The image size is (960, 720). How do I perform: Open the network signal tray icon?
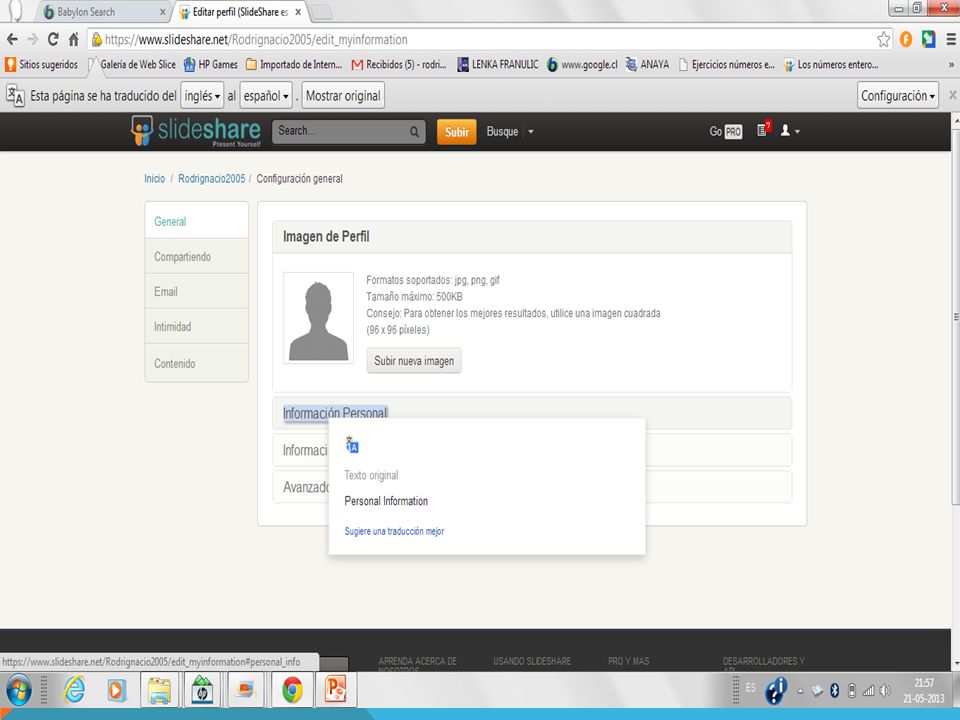pos(868,691)
